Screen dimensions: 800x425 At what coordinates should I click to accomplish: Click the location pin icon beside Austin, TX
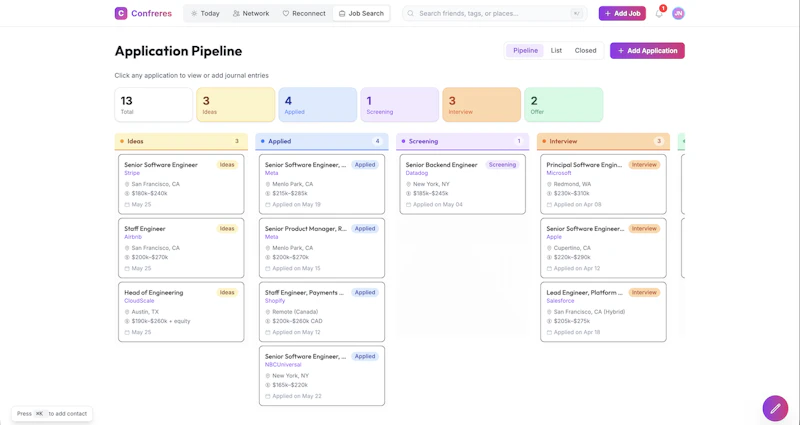click(127, 312)
